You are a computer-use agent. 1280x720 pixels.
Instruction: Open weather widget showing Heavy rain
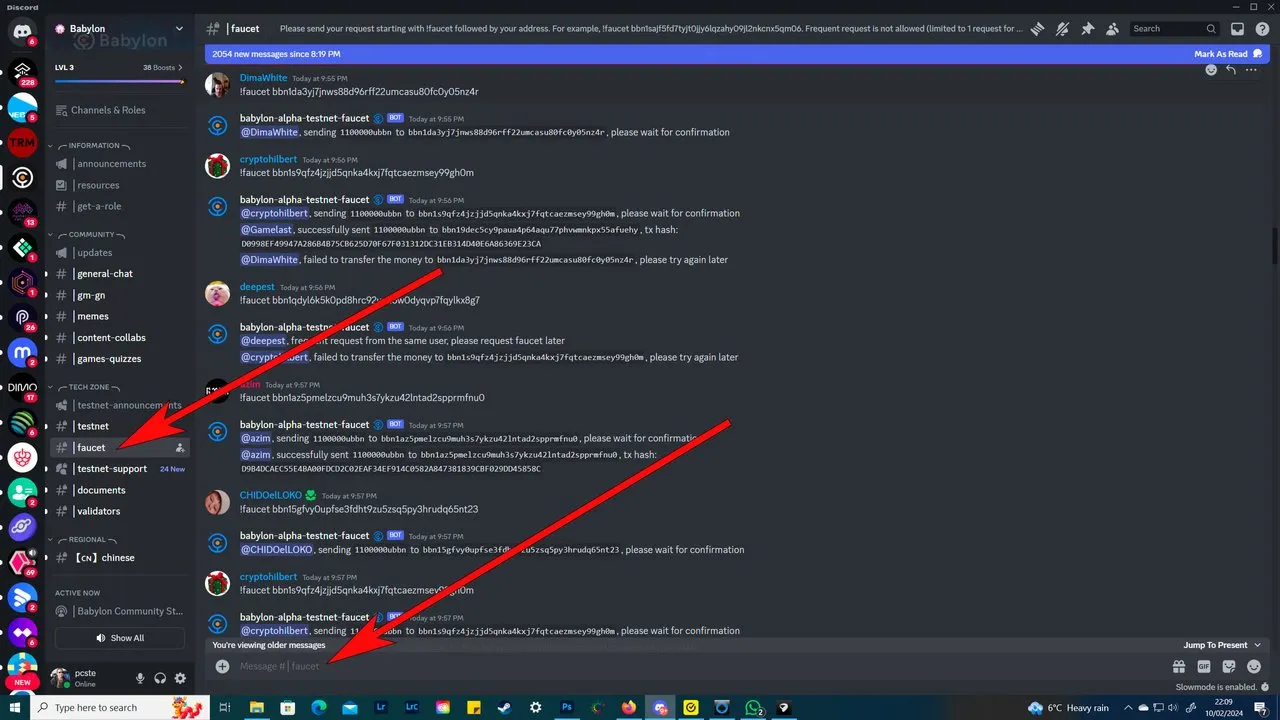[1069, 708]
